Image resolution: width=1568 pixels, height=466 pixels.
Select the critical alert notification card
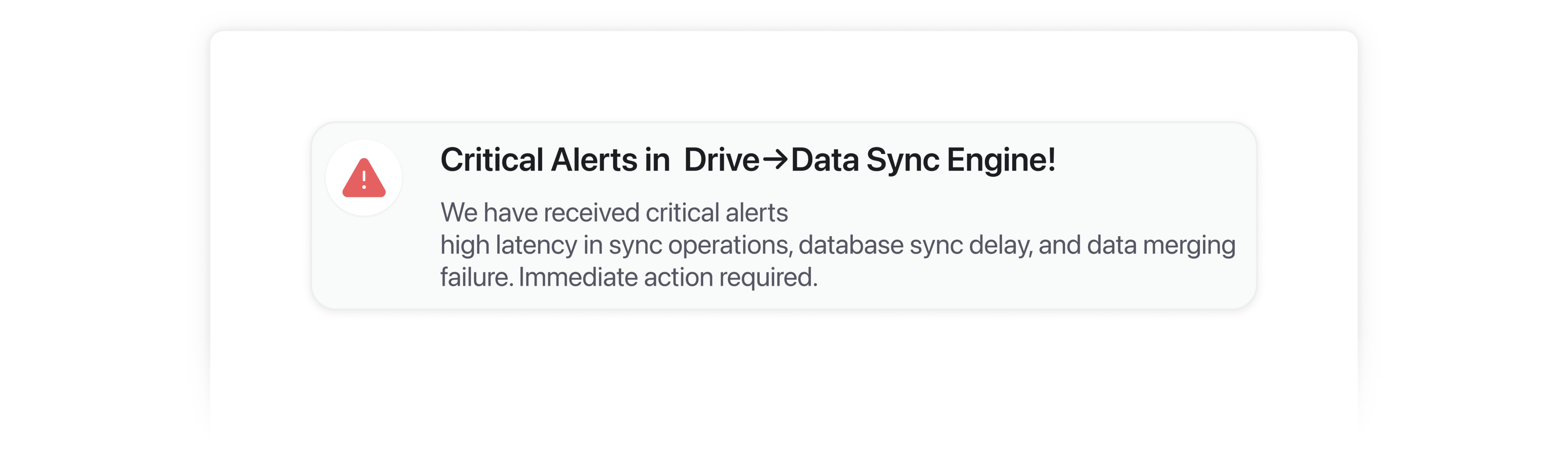pos(784,216)
